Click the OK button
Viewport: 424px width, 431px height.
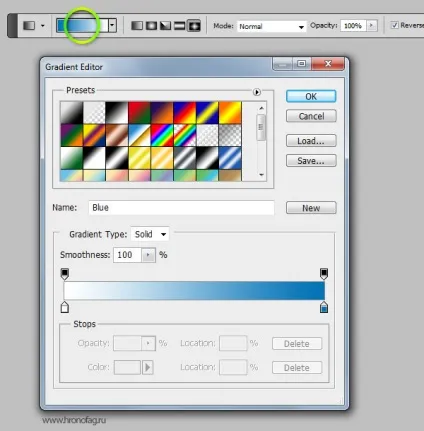[x=311, y=96]
